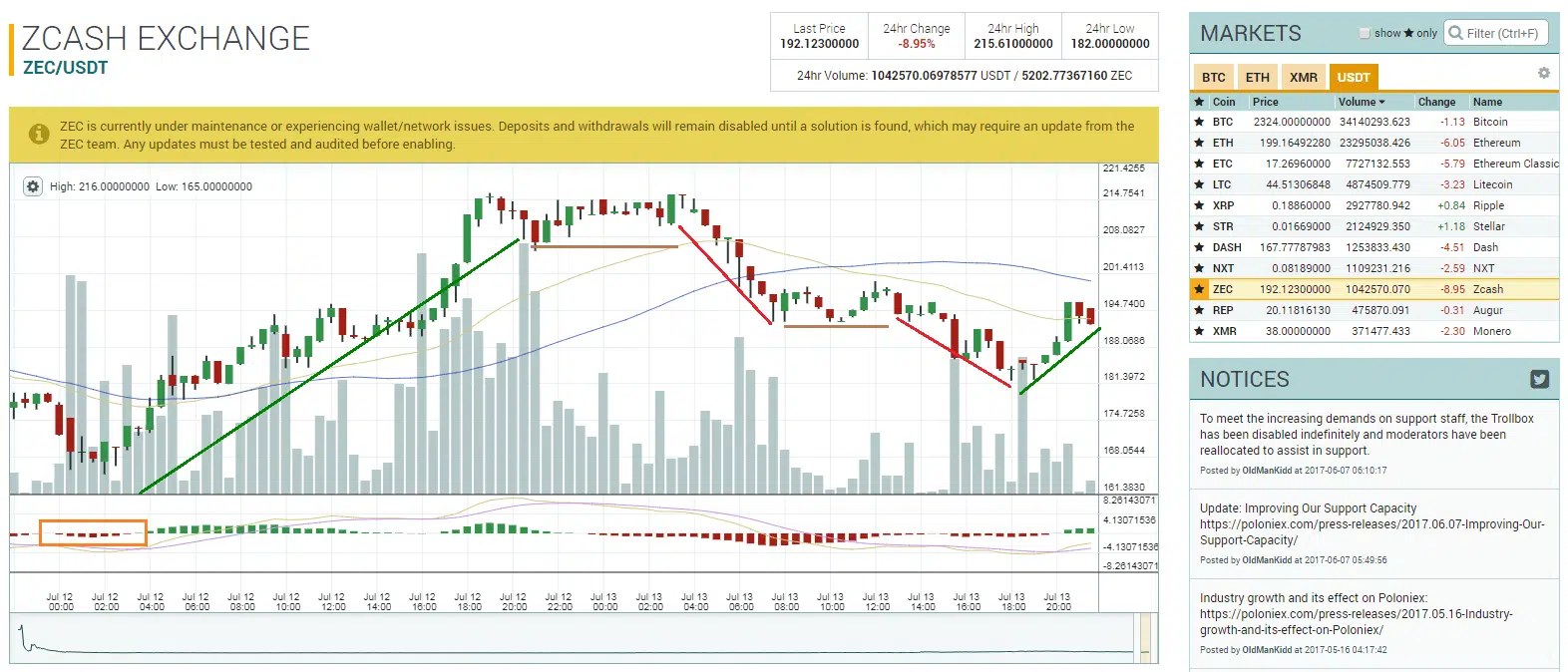The height and width of the screenshot is (672, 1568).
Task: Switch to the BTC markets tab
Action: [1214, 77]
